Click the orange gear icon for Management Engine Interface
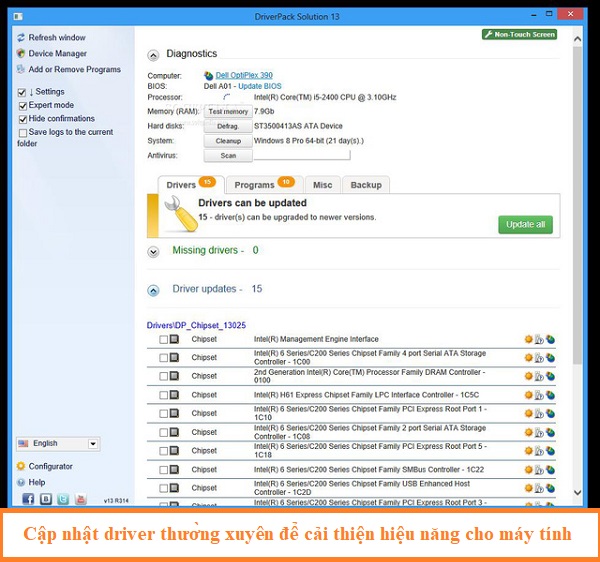Viewport: 600px width, 562px height. coord(529,340)
